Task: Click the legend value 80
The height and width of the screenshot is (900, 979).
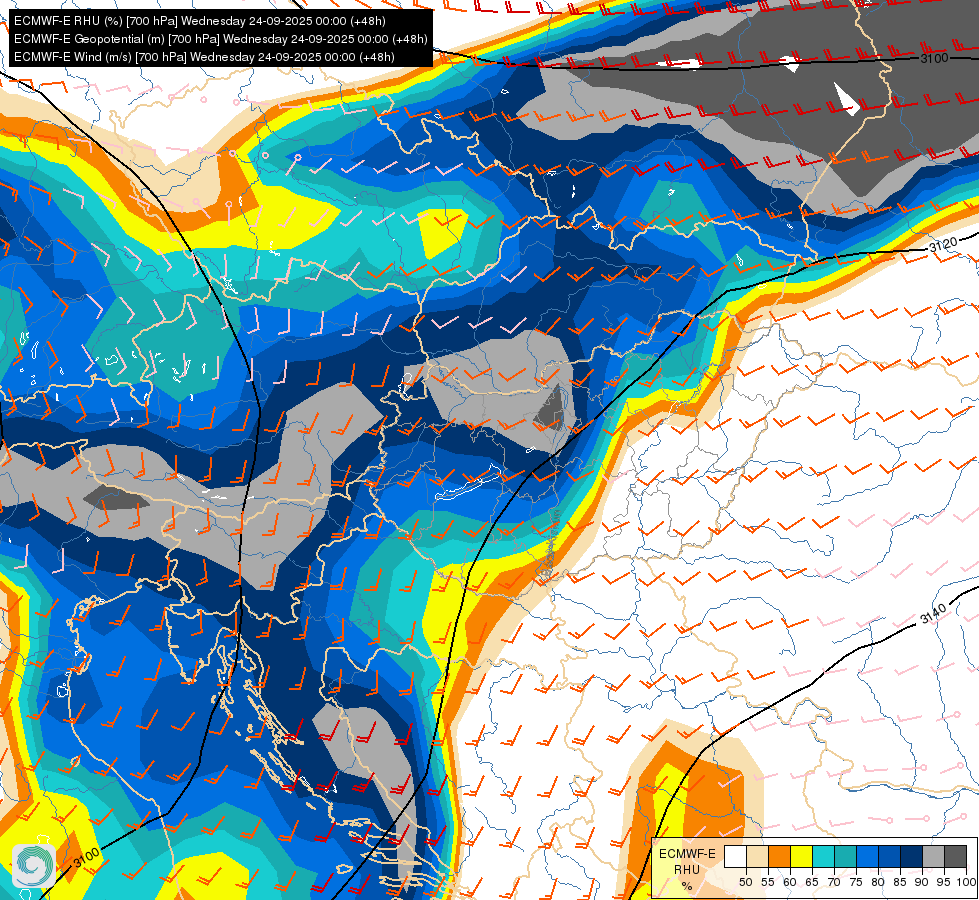Action: point(878,882)
